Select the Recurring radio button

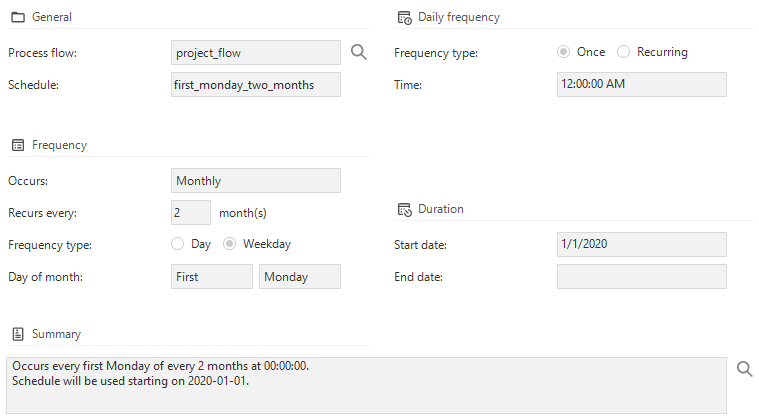pyautogui.click(x=624, y=52)
